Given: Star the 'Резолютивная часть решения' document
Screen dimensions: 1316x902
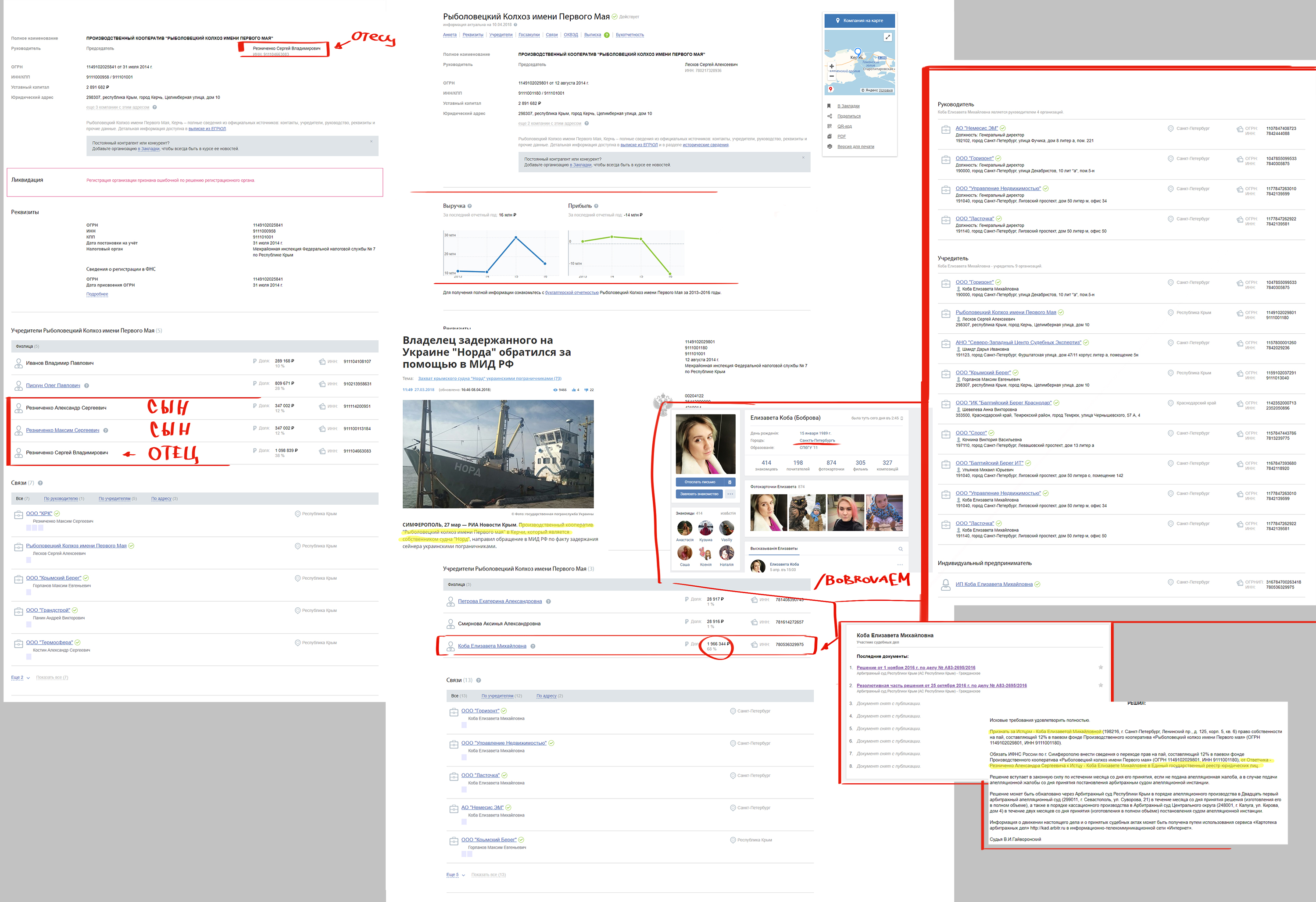Looking at the screenshot, I should [1100, 685].
